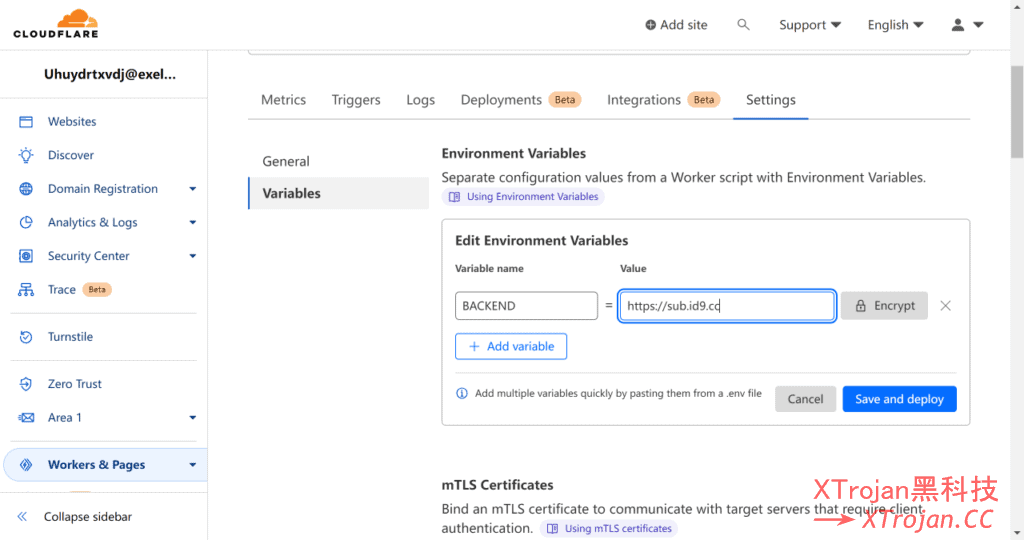This screenshot has height=540, width=1024.
Task: Click Add site in header
Action: click(676, 25)
